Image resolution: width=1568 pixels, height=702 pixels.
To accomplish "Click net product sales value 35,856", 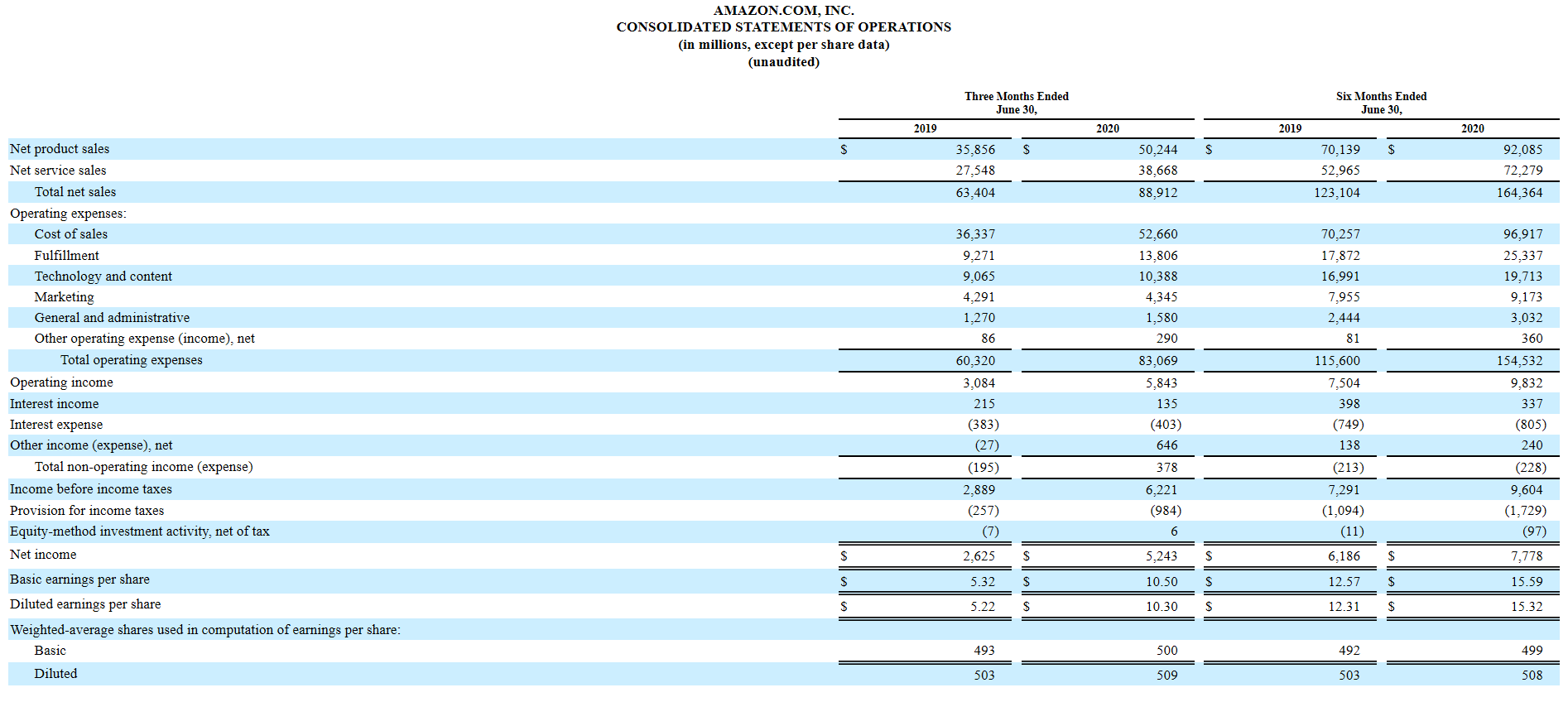I will coord(975,150).
